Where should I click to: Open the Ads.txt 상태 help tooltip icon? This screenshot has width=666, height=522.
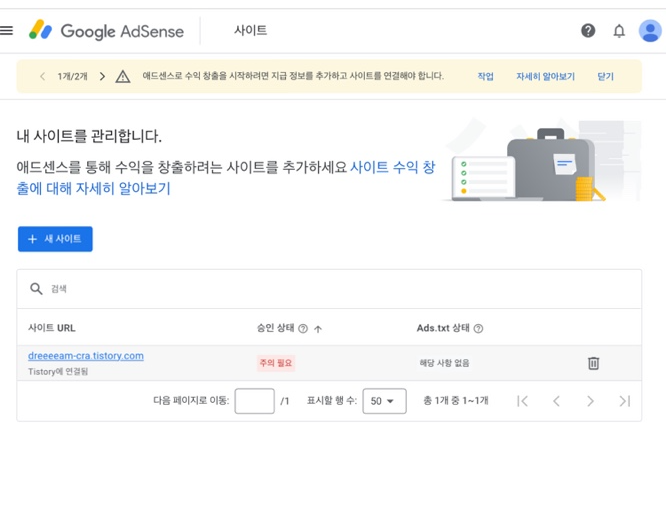click(x=478, y=328)
